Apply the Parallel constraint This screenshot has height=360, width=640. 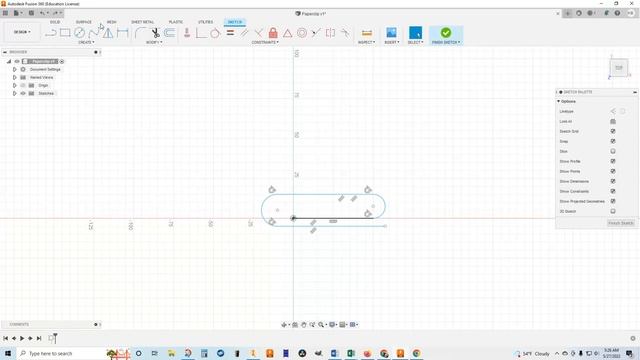244,33
